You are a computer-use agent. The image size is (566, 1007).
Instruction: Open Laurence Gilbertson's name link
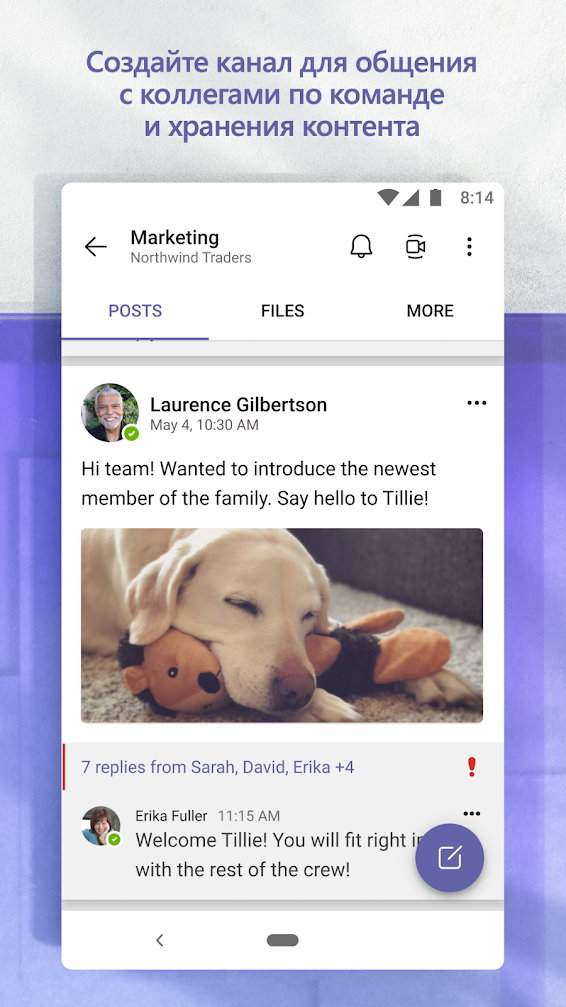coord(238,405)
